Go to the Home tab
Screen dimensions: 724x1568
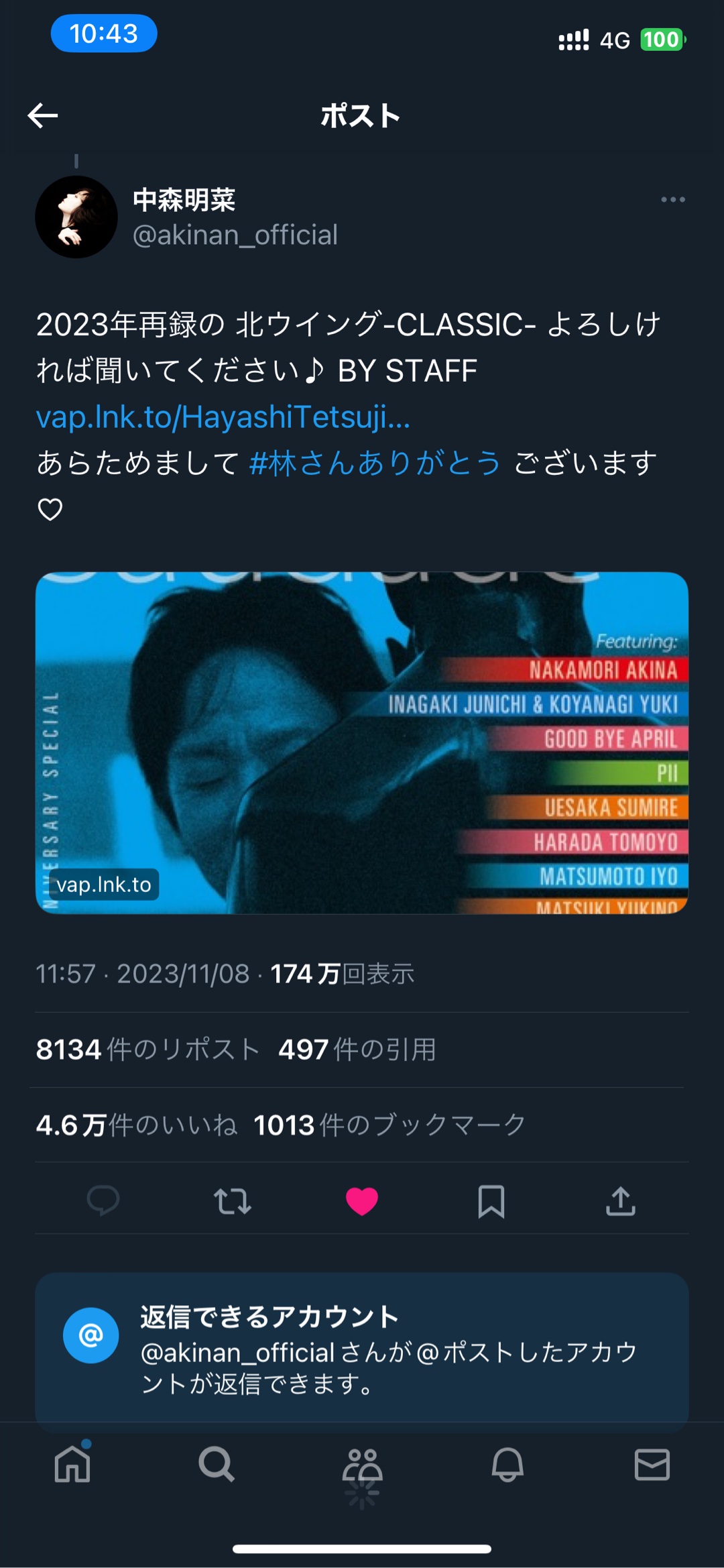[x=72, y=1463]
